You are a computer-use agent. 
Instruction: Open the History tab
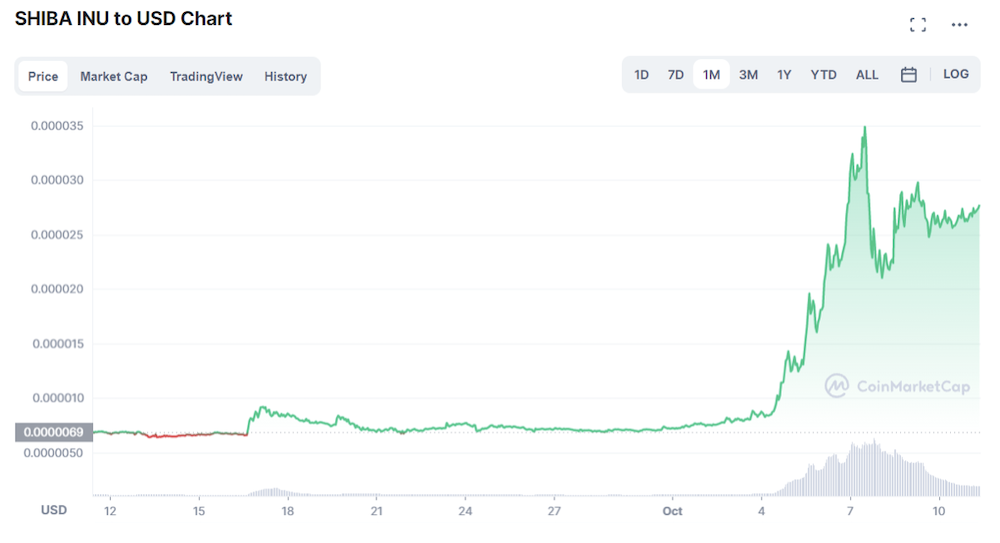(286, 76)
